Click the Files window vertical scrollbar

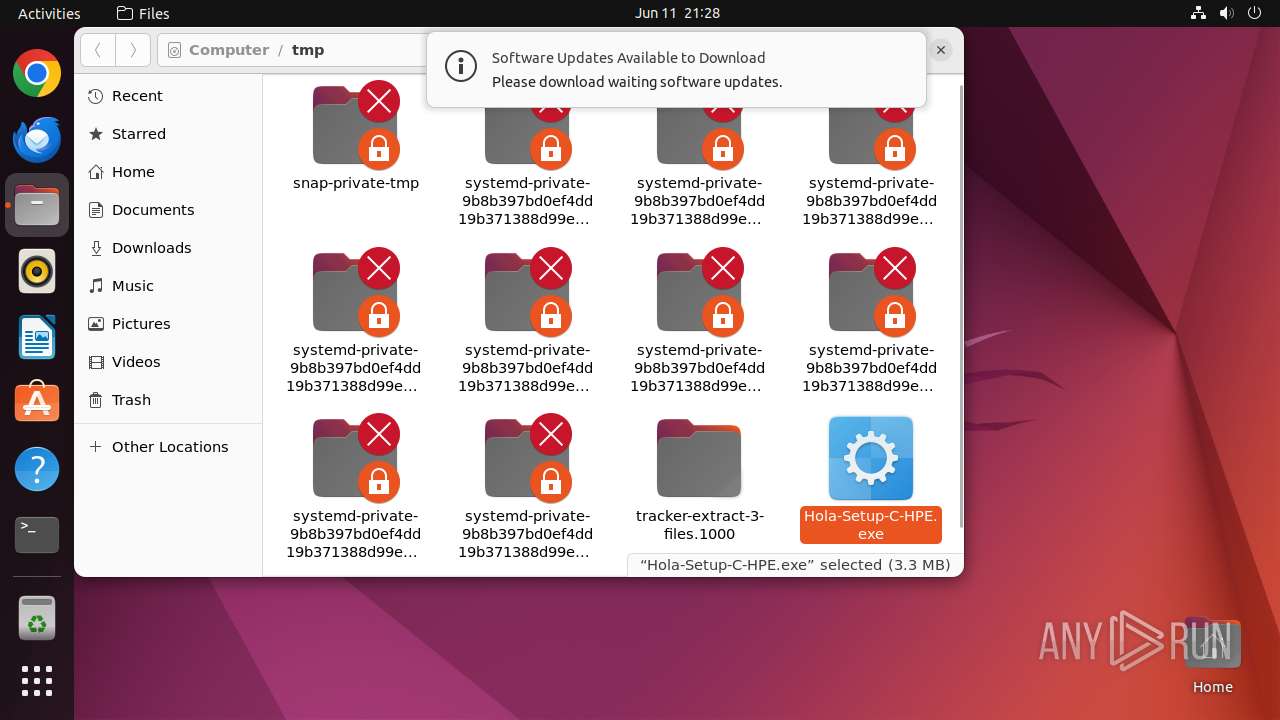[961, 306]
